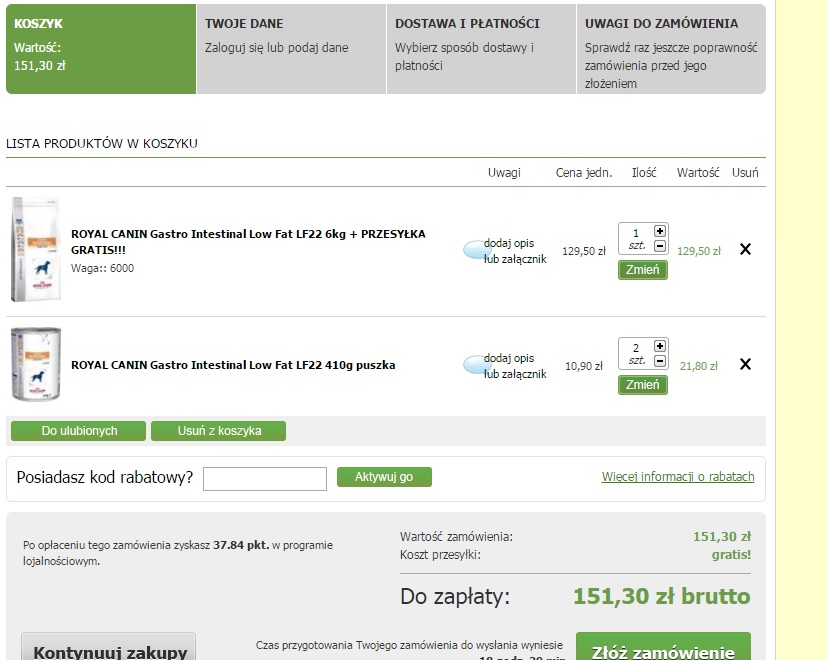Image resolution: width=828 pixels, height=660 pixels.
Task: Open Więcej informacji o rabatach link
Action: (678, 477)
